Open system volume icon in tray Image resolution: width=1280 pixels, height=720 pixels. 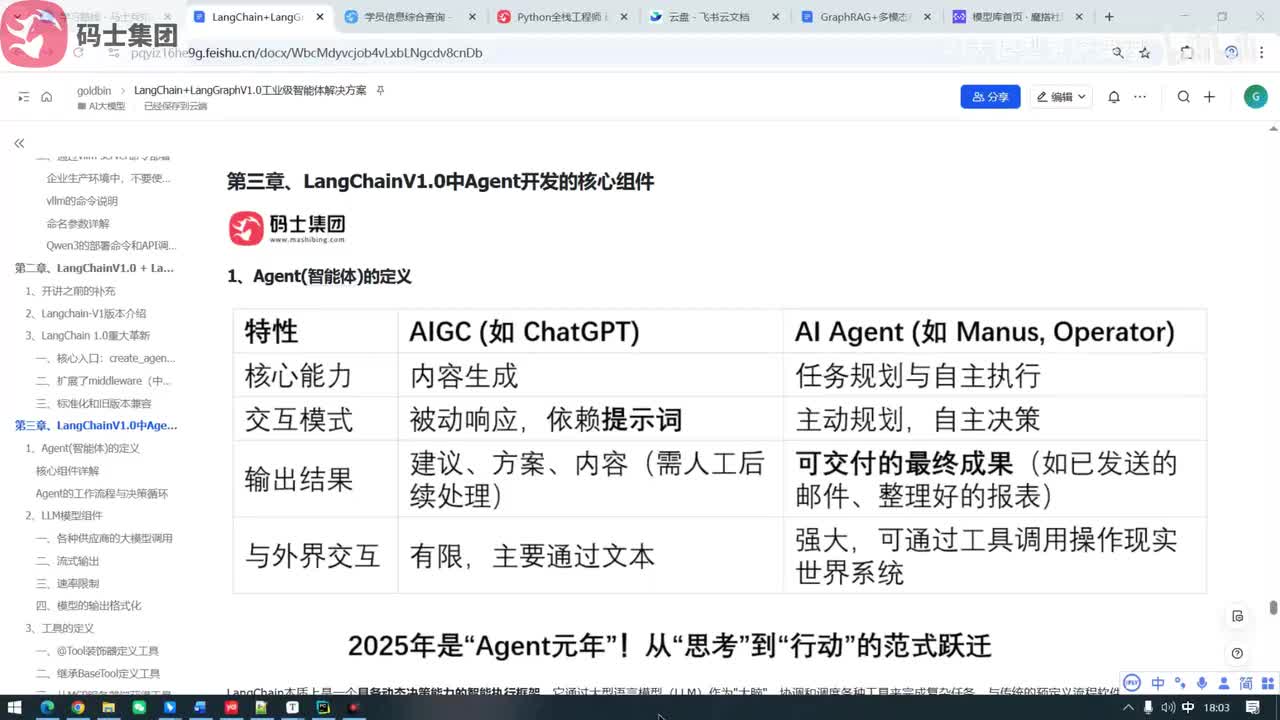1168,707
